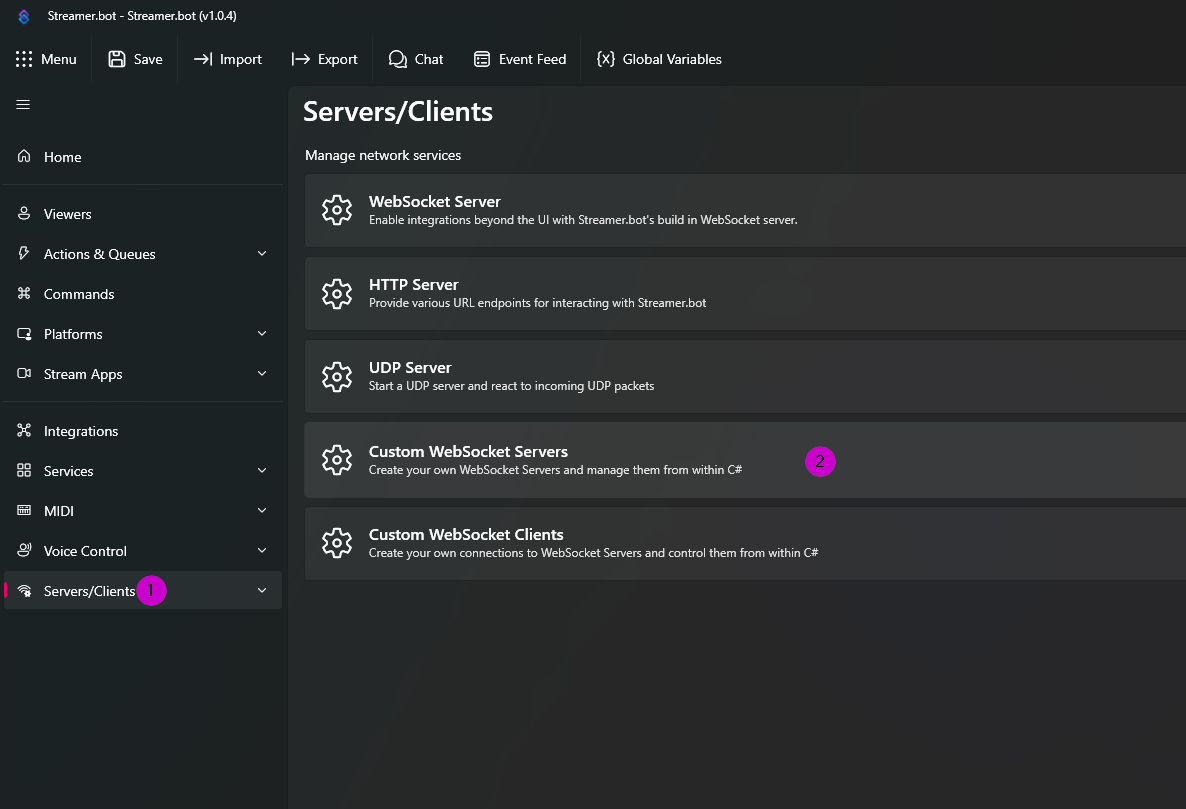
Task: Click the 'Manage network services' subtitle
Action: [383, 155]
